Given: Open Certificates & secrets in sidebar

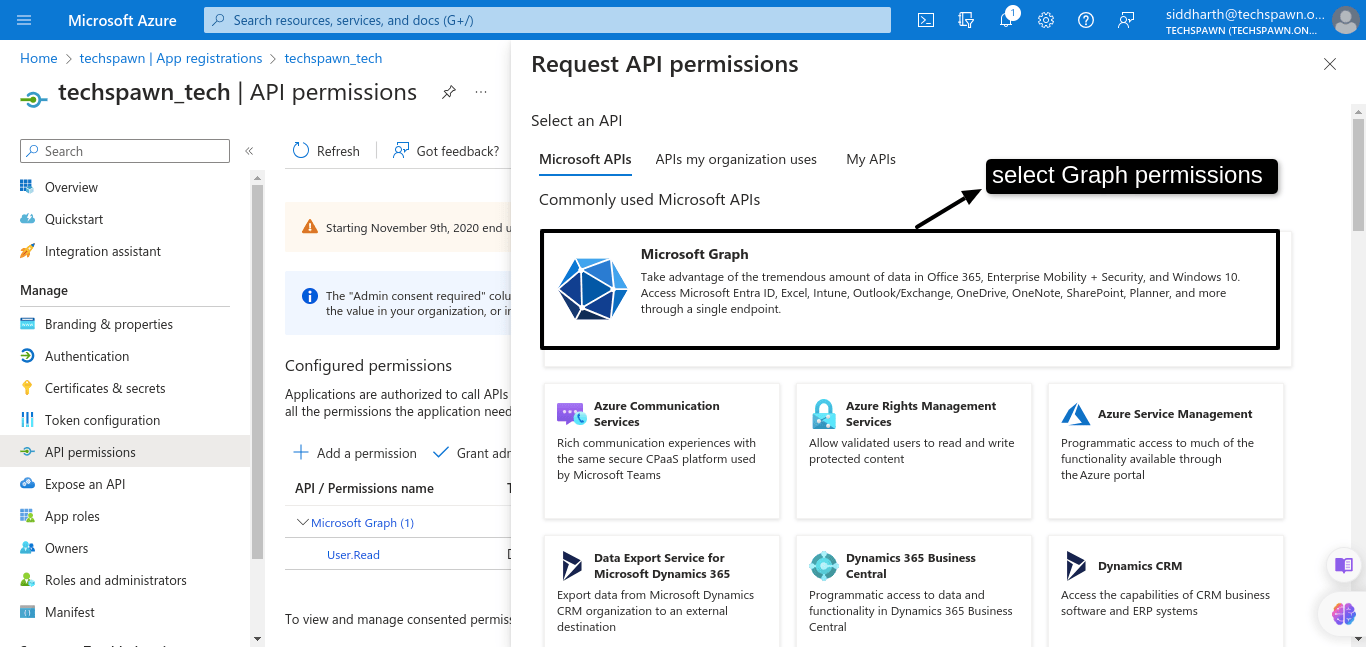Looking at the screenshot, I should point(105,388).
